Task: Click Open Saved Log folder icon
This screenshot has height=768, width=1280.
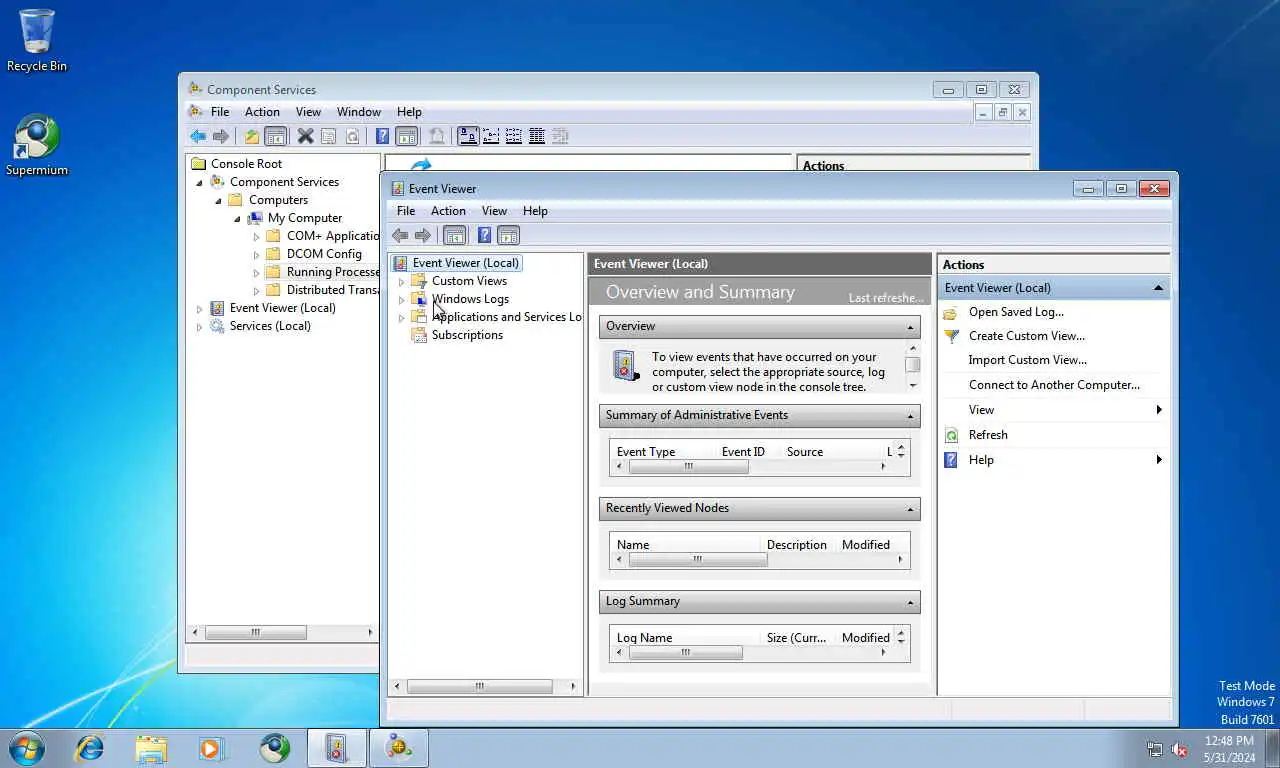Action: [x=952, y=312]
